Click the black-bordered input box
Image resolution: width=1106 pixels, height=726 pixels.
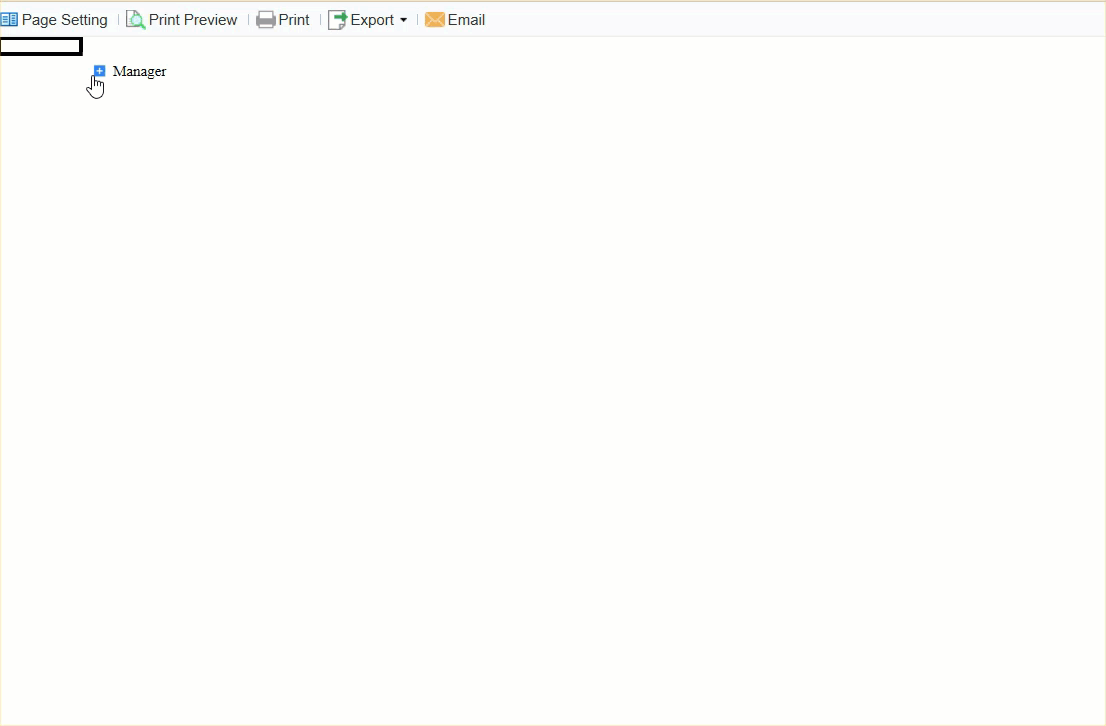41,45
